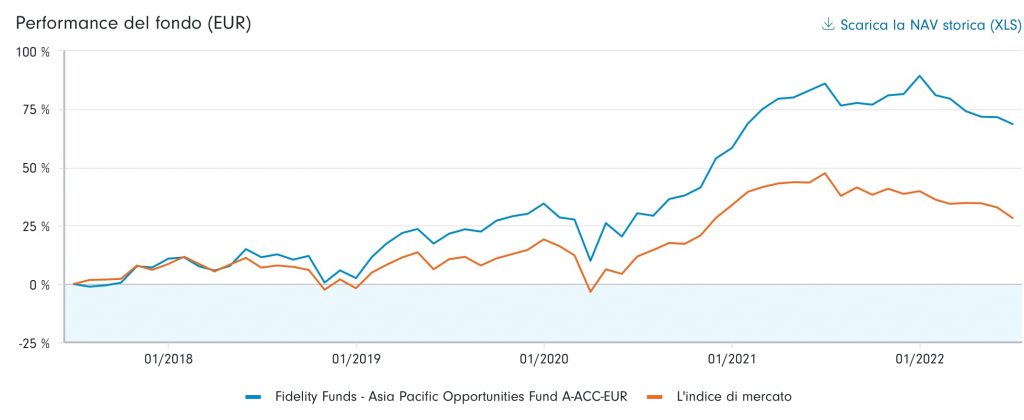This screenshot has width=1024, height=420.
Task: Toggle the L'indice di mercato series label
Action: pos(733,397)
